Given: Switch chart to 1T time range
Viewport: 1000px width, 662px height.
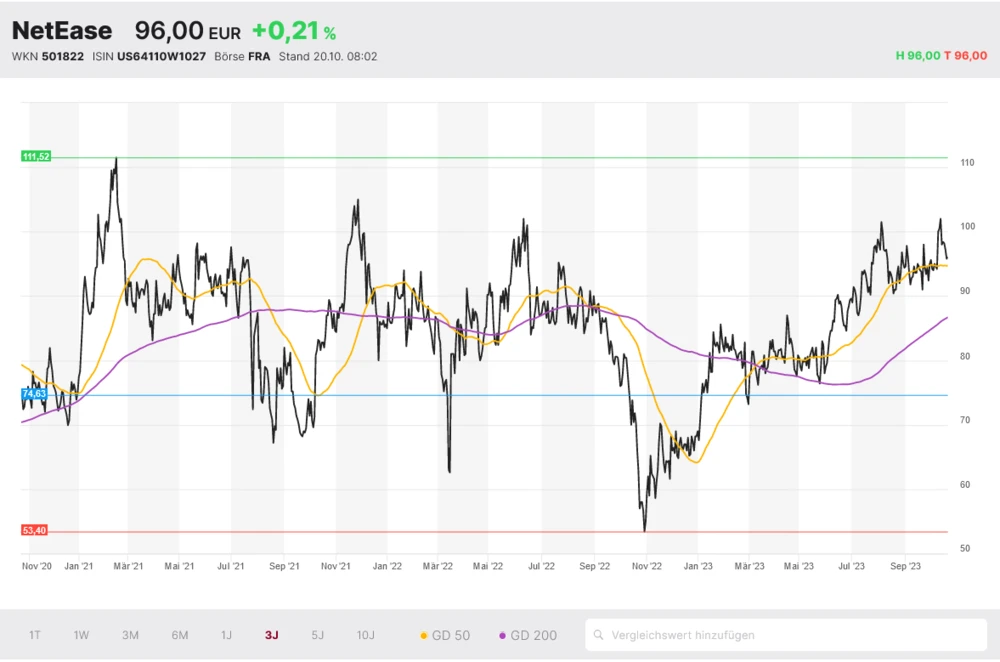Looking at the screenshot, I should pyautogui.click(x=35, y=635).
